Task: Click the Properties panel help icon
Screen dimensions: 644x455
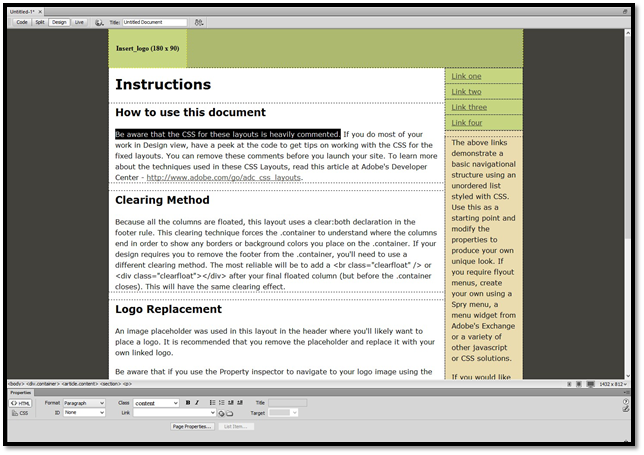Action: (x=626, y=402)
